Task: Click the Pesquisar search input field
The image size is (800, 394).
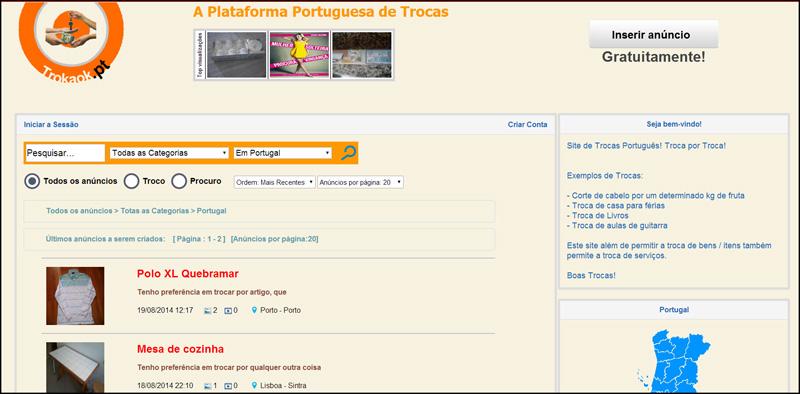Action: tap(65, 153)
